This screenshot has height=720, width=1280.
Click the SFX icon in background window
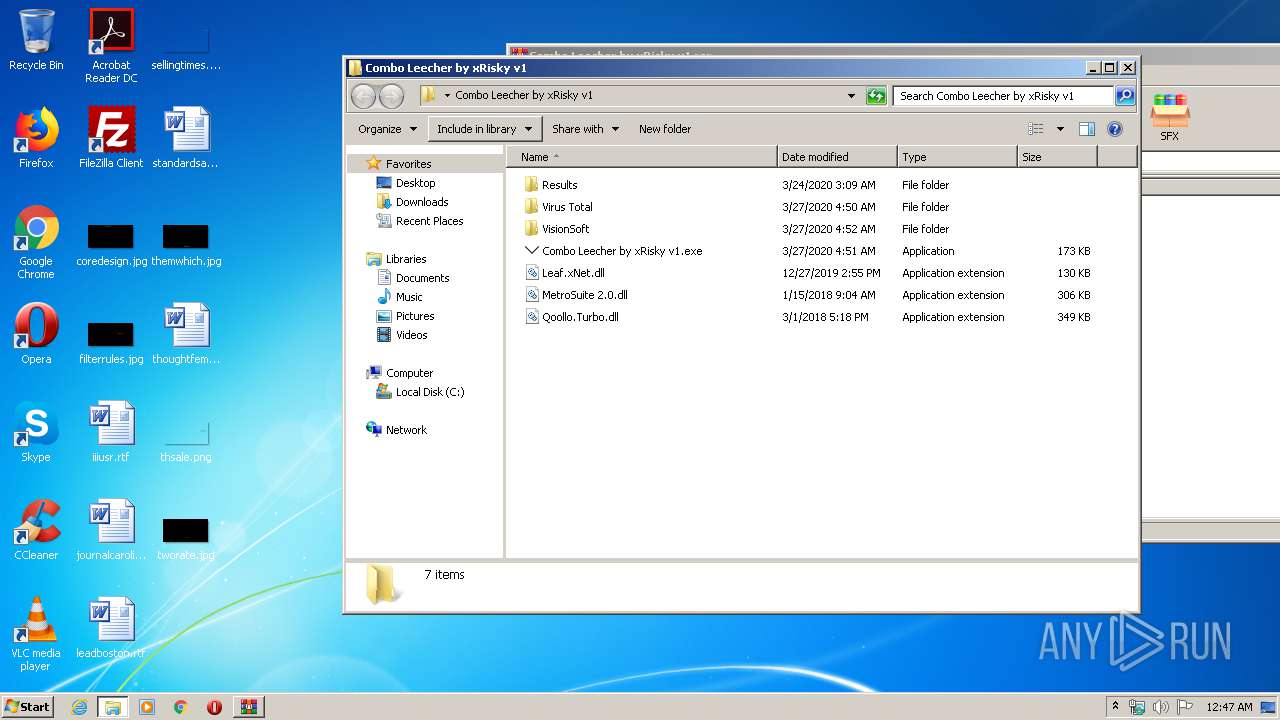pos(1169,117)
